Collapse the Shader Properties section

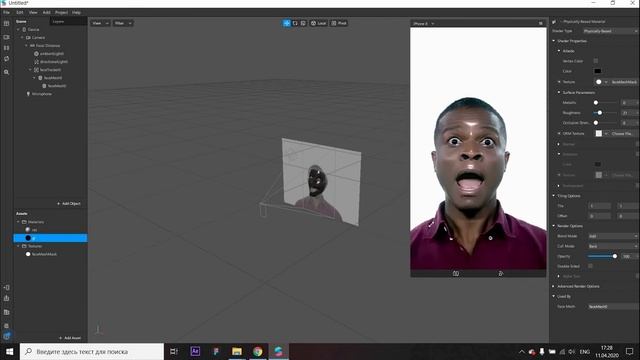(x=554, y=41)
